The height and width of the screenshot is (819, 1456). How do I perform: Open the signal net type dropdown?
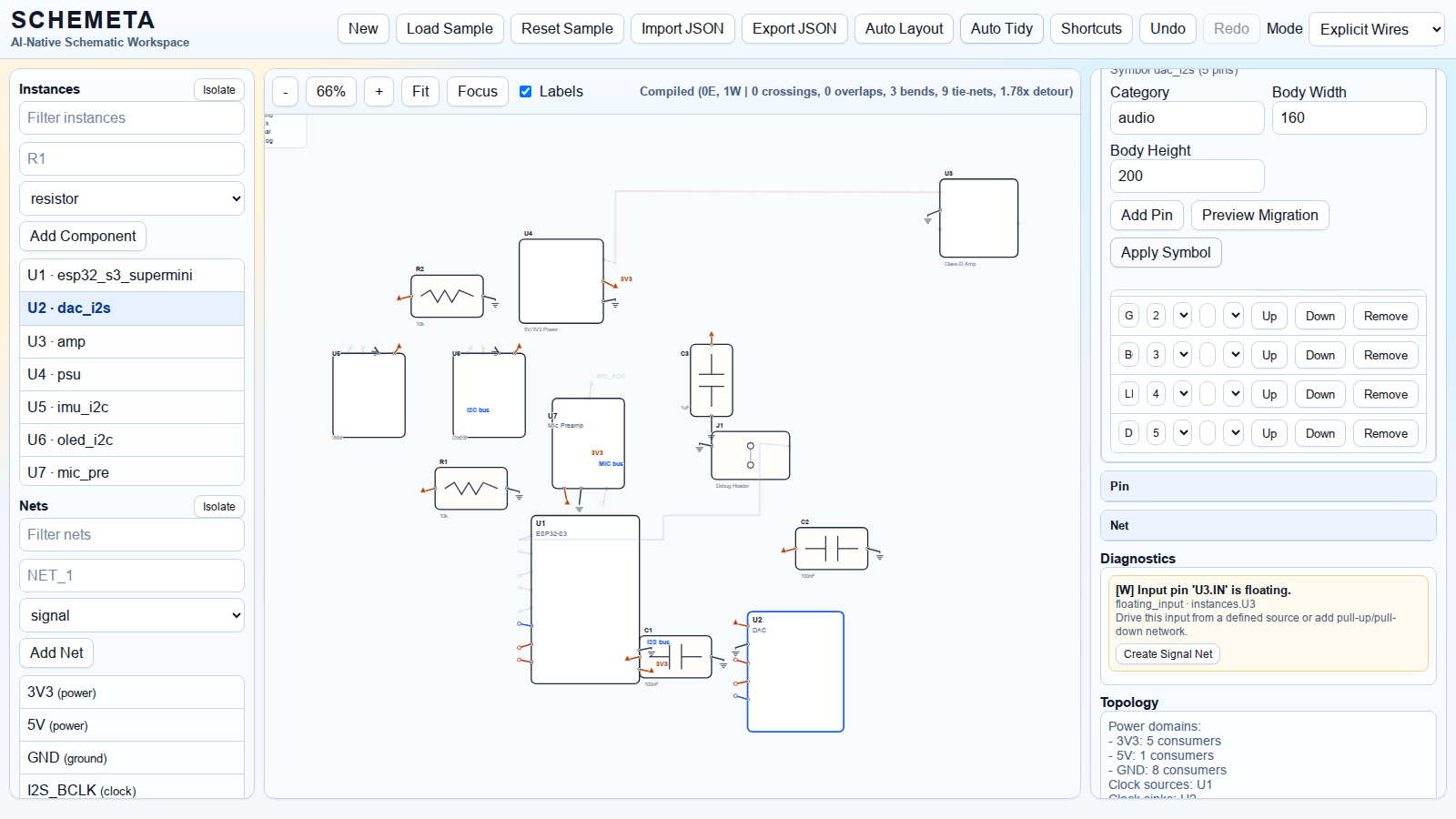point(132,615)
